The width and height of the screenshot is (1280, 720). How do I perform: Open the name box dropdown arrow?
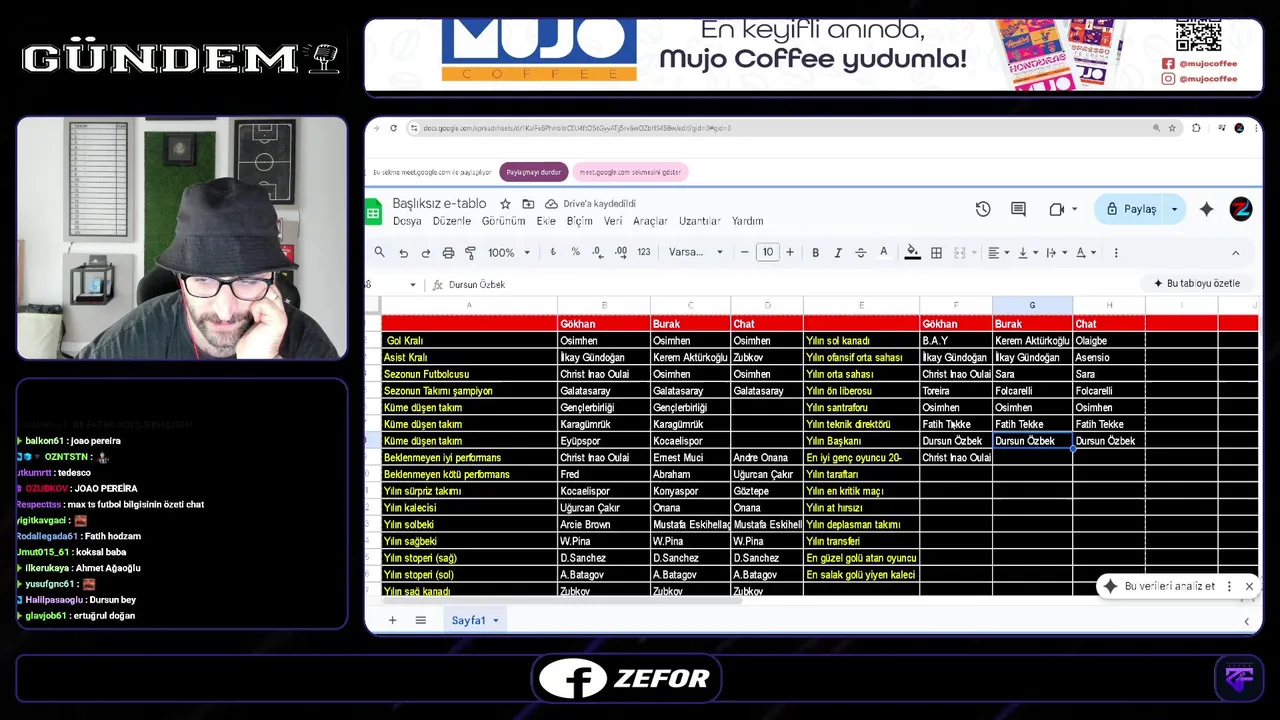pyautogui.click(x=412, y=285)
